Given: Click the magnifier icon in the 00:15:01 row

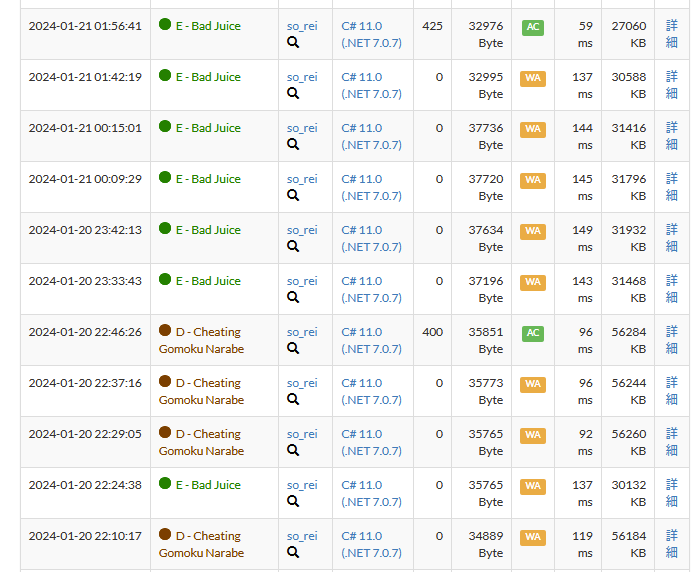Looking at the screenshot, I should click(293, 144).
